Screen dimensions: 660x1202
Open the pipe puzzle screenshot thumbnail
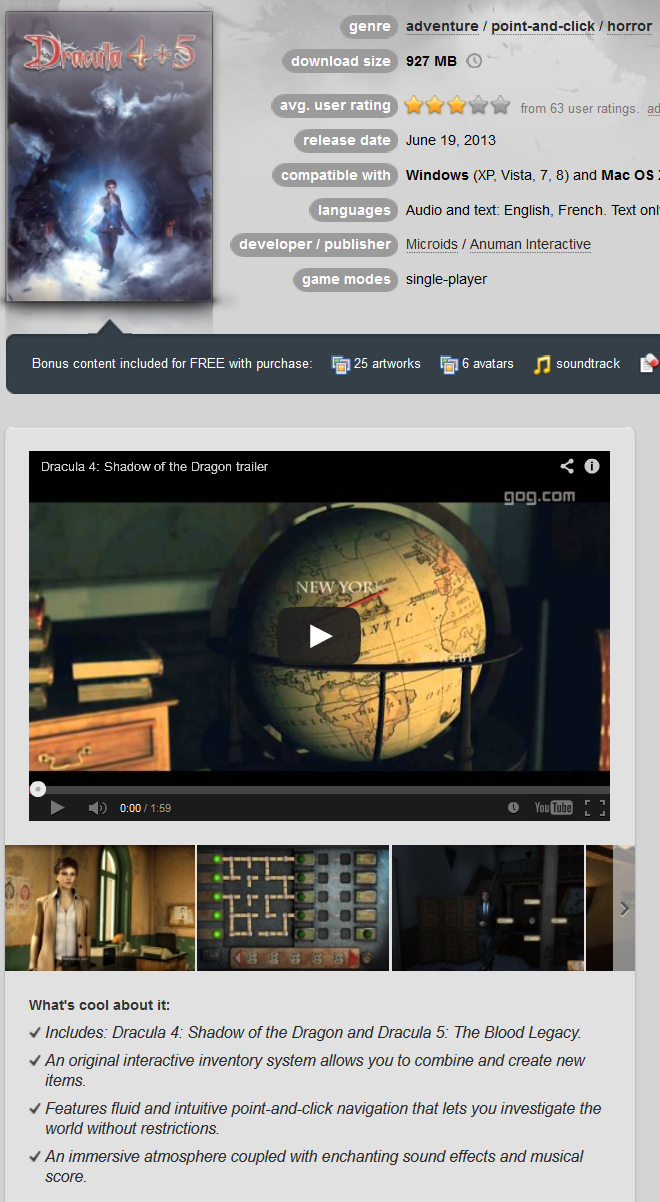(x=293, y=908)
